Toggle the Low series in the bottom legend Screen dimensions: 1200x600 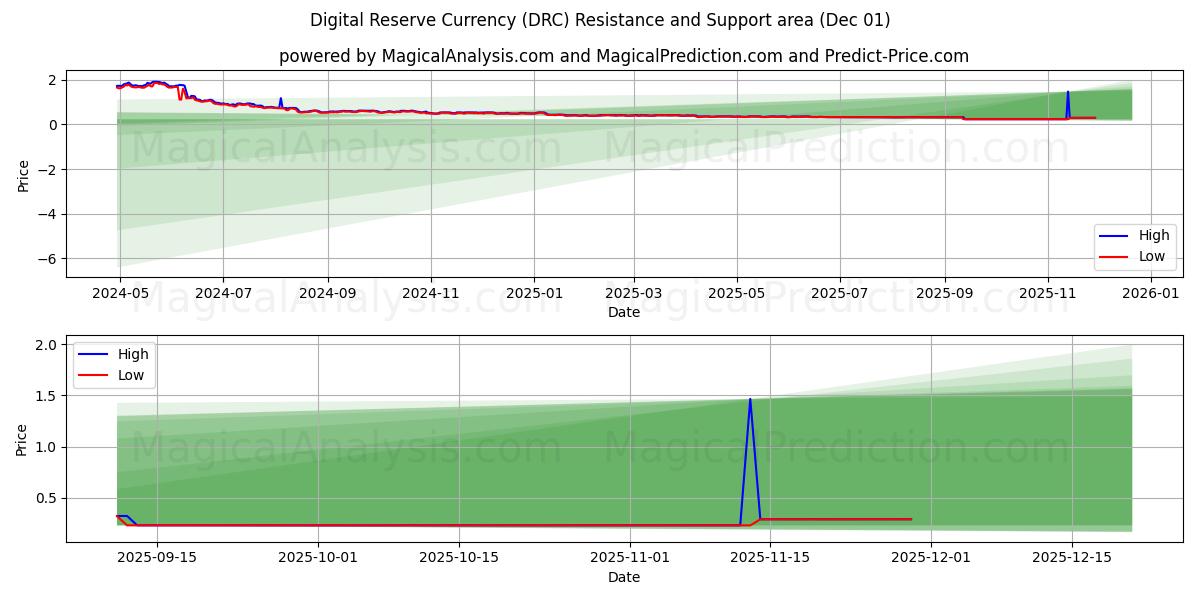click(130, 374)
